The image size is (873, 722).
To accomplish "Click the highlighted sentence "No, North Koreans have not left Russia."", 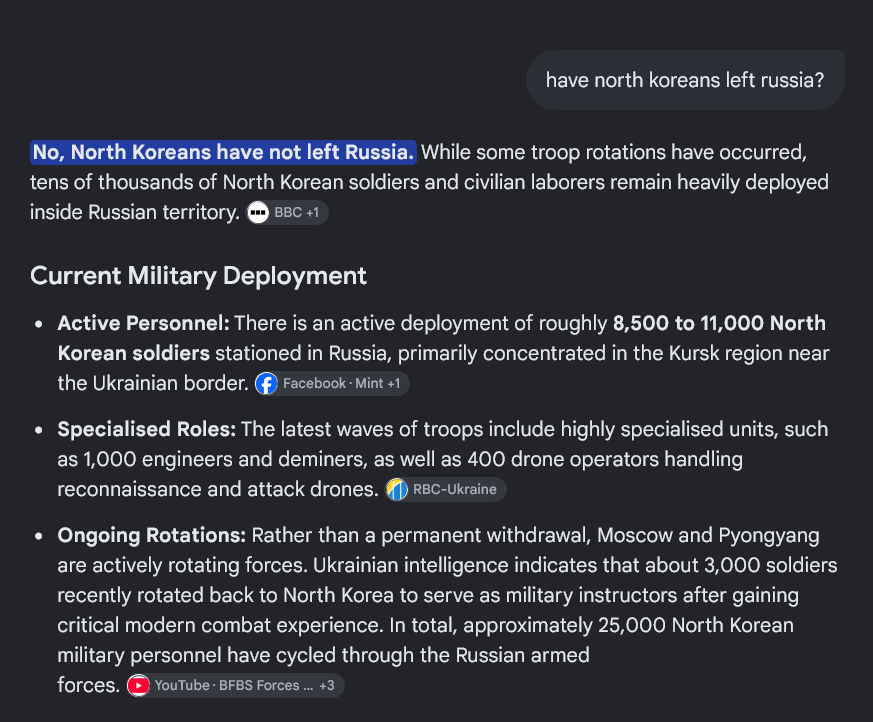I will [223, 153].
